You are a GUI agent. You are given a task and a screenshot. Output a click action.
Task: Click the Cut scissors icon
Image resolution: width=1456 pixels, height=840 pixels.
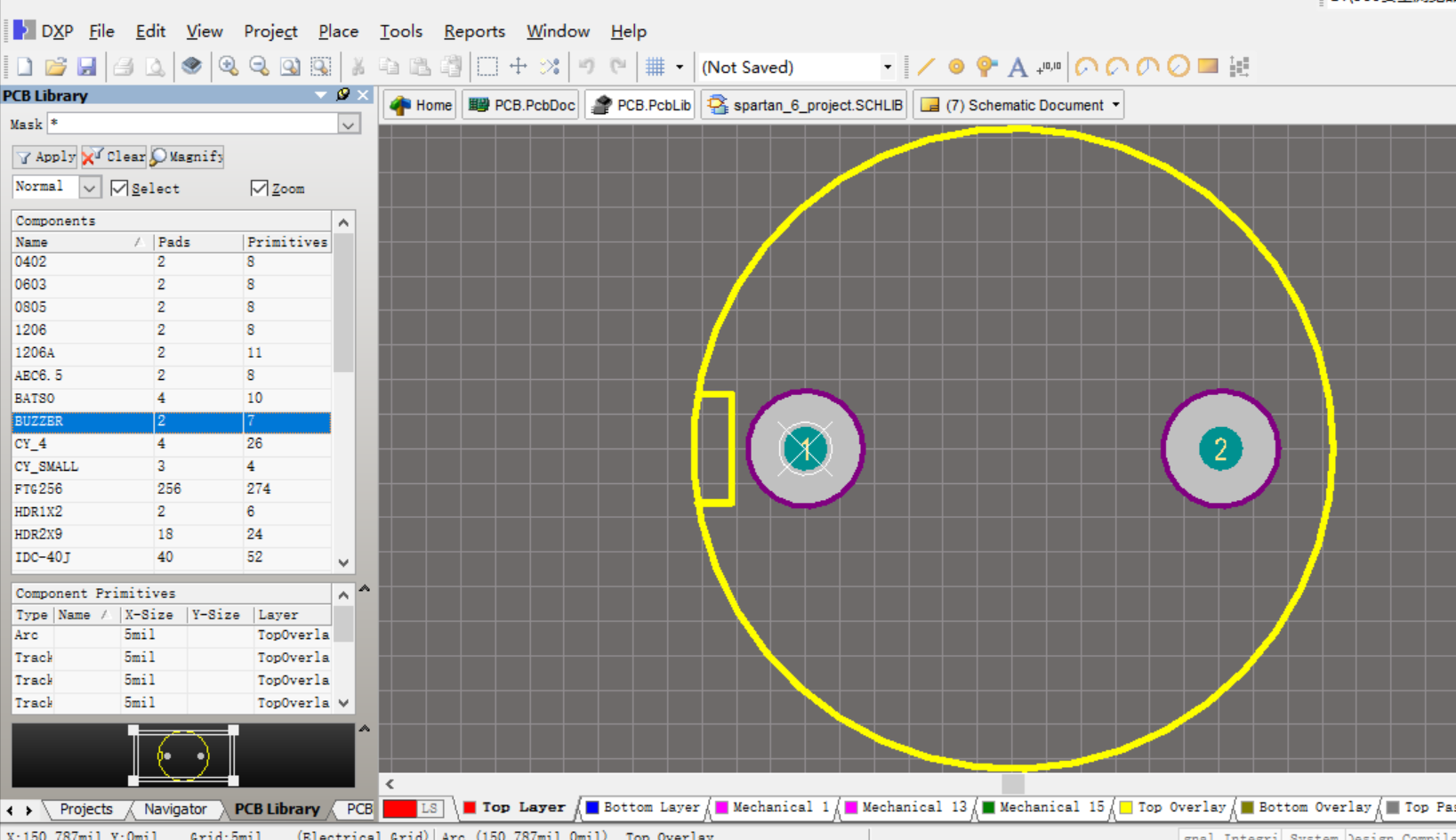[x=358, y=67]
